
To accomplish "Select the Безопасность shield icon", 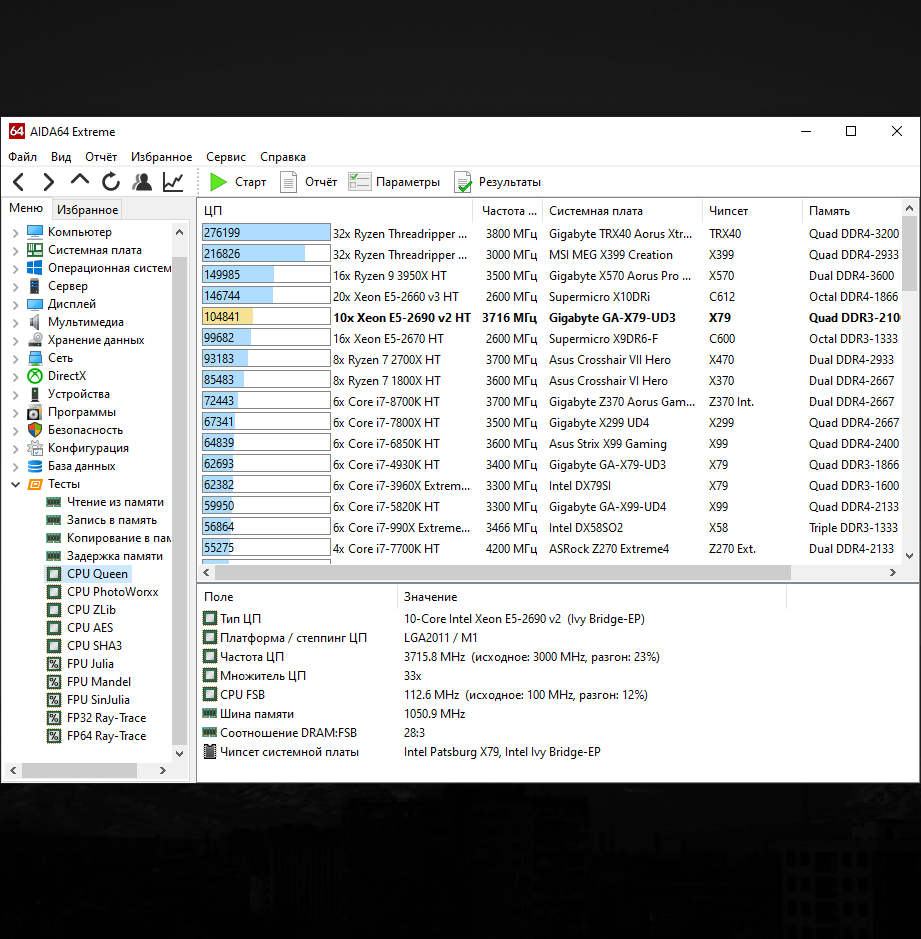I will [35, 429].
